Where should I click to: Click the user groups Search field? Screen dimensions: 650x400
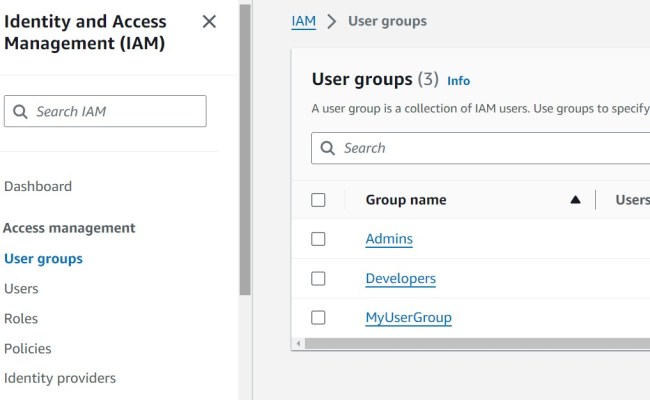[x=480, y=148]
